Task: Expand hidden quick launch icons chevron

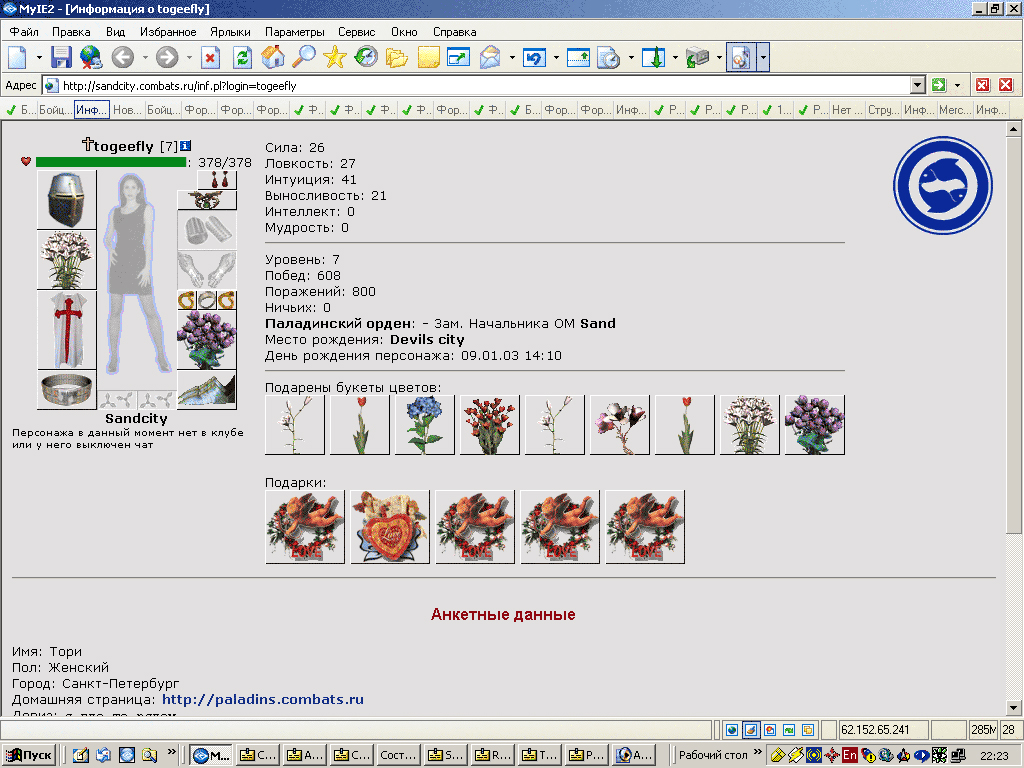Action: 172,752
